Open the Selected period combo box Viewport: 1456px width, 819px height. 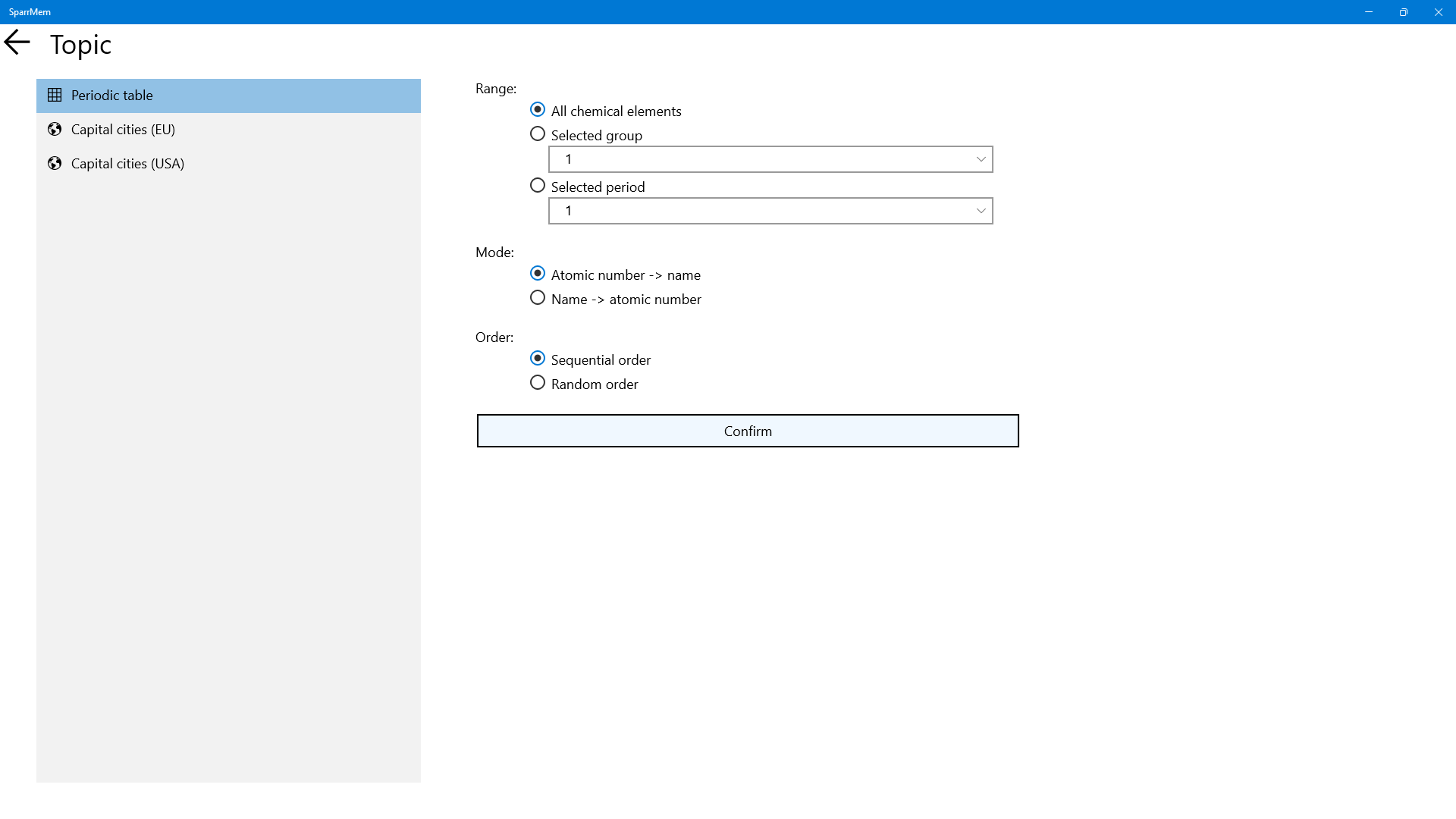coord(770,211)
